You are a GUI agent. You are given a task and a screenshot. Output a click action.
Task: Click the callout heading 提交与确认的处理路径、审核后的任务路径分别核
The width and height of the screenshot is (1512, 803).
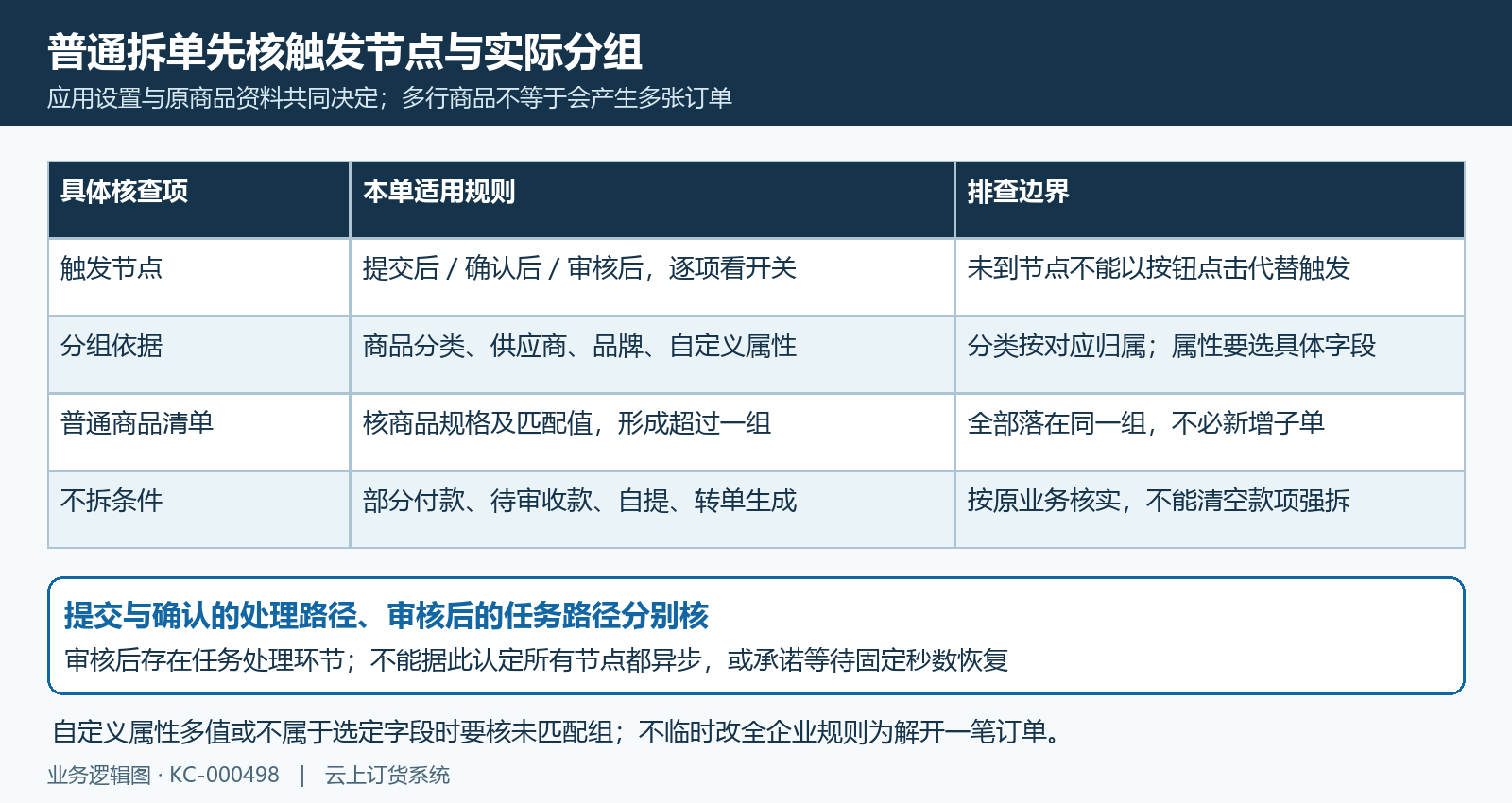coord(387,616)
